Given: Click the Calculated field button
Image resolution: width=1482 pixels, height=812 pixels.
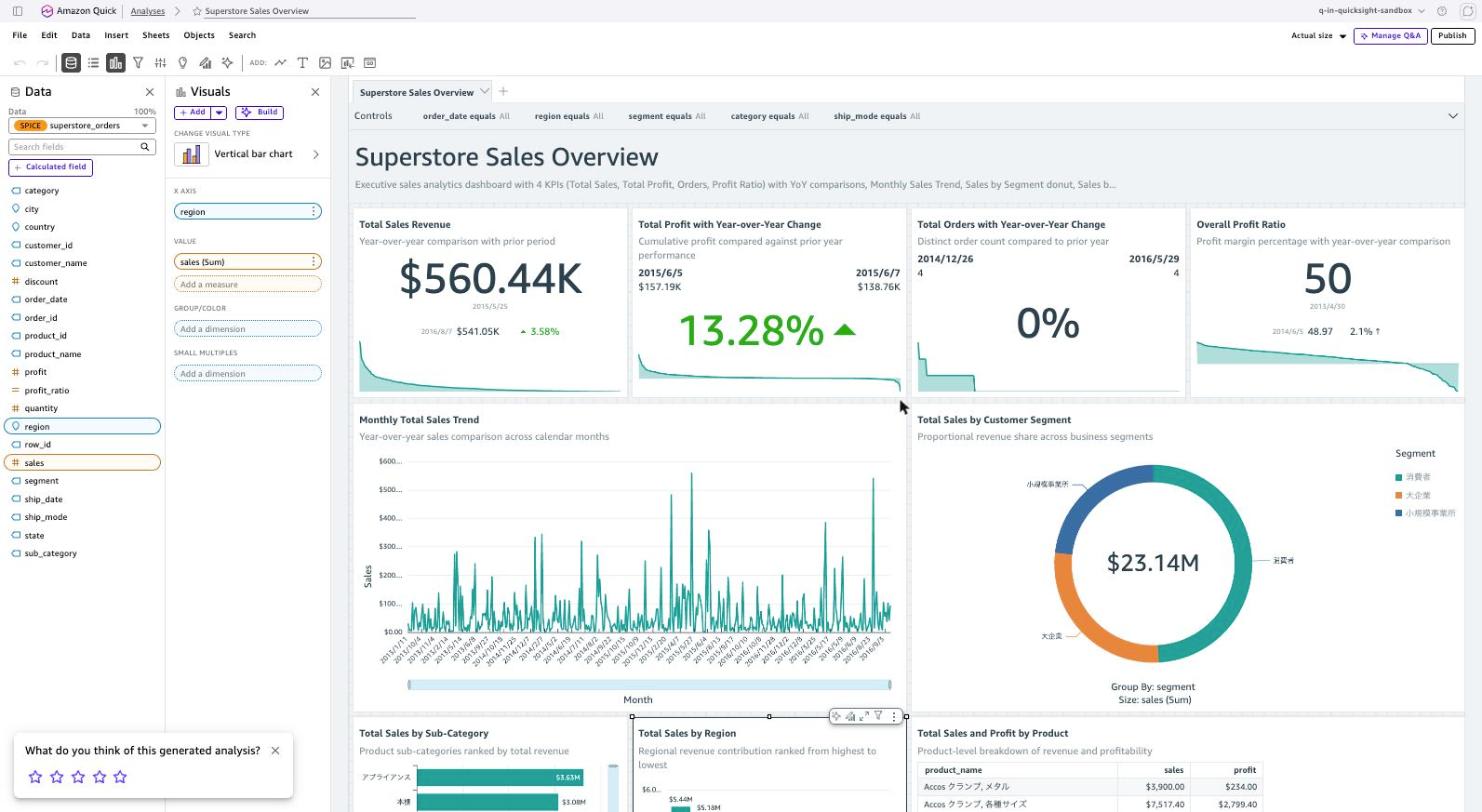Looking at the screenshot, I should click(51, 167).
